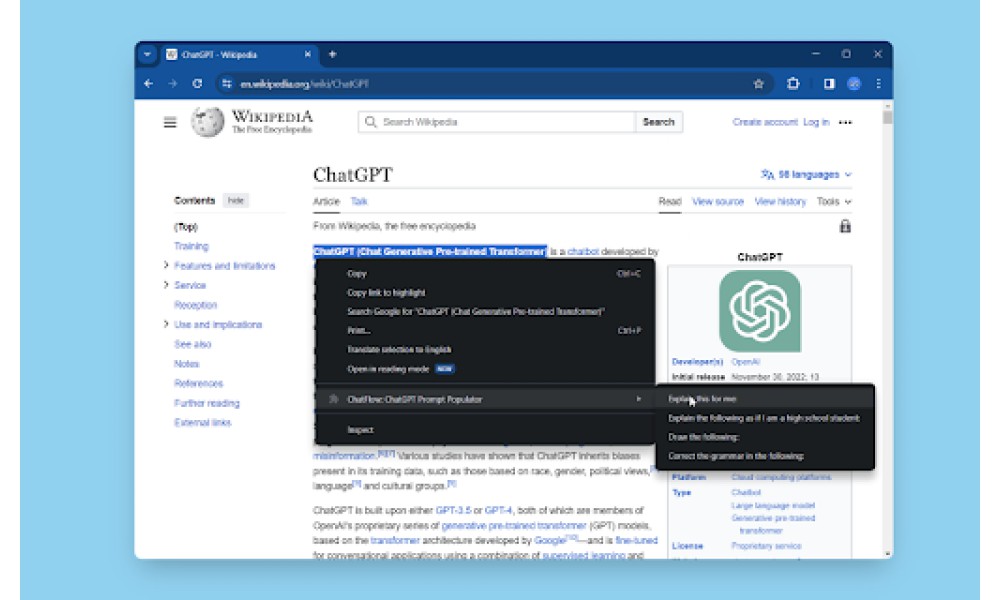This screenshot has width=1000, height=600.
Task: Expand Use and implications in contents
Action: point(166,324)
